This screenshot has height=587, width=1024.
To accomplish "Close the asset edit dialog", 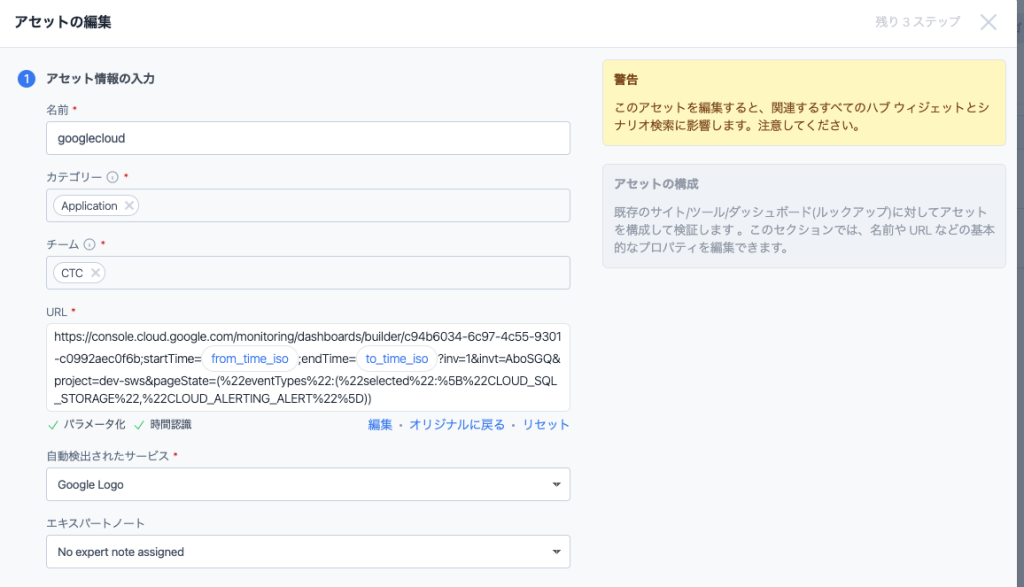I will pos(988,22).
